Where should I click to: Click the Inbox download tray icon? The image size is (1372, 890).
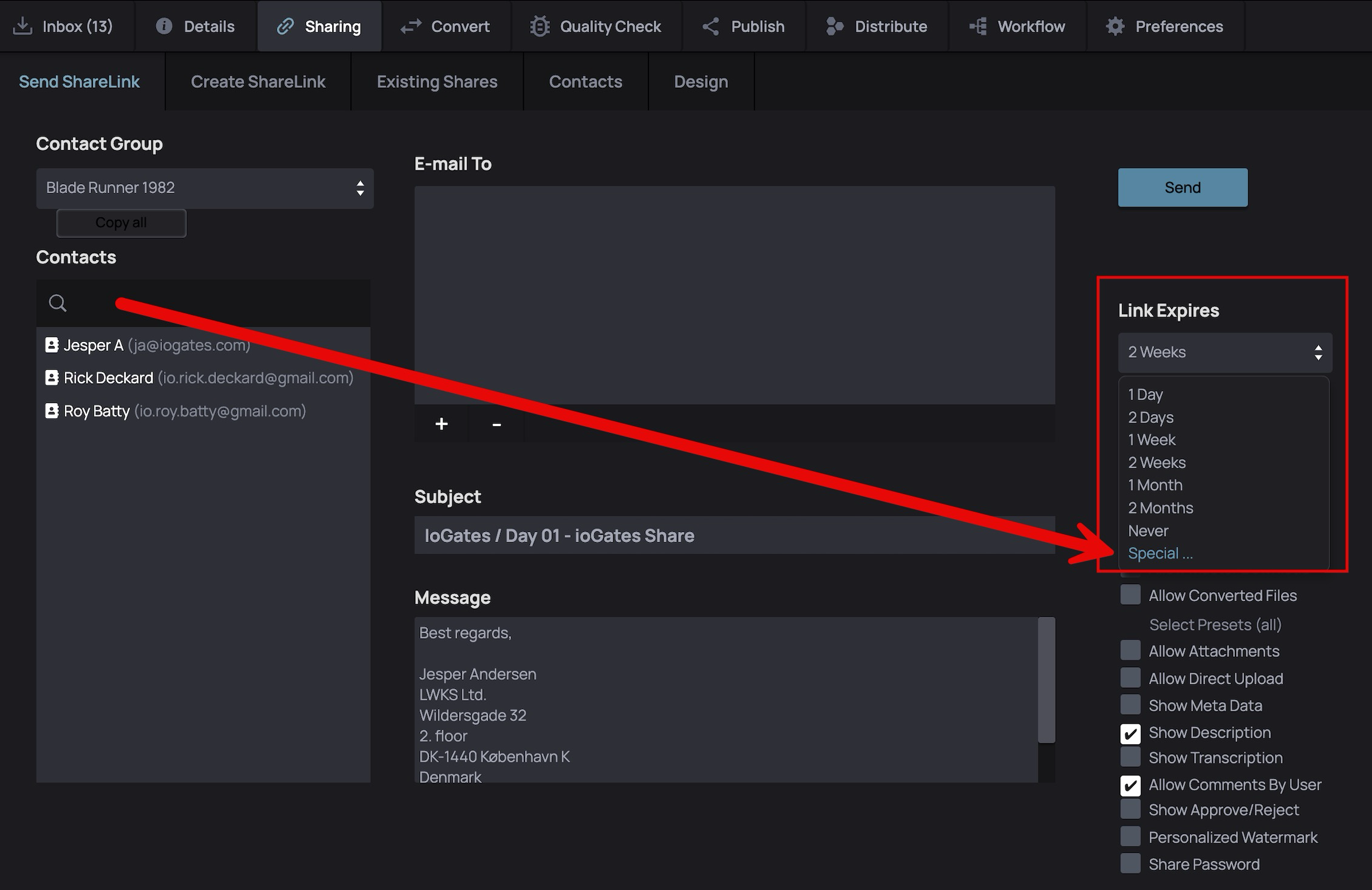22,26
